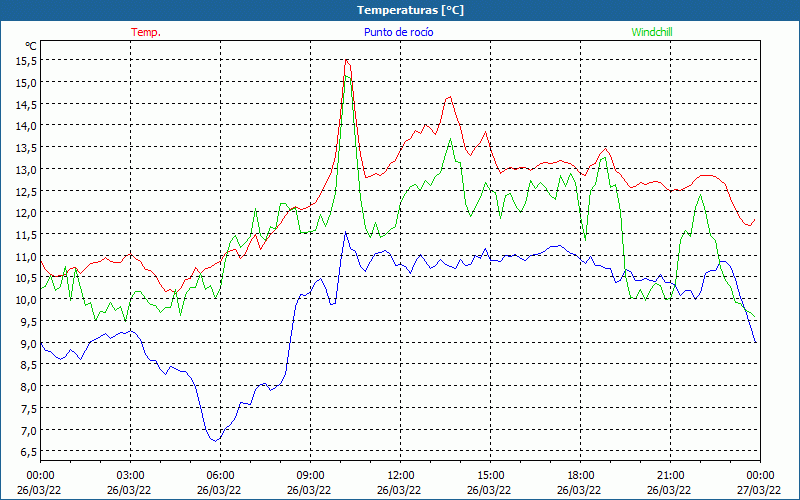Click the 09:00 time axis label
800x500 pixels.
click(x=311, y=476)
